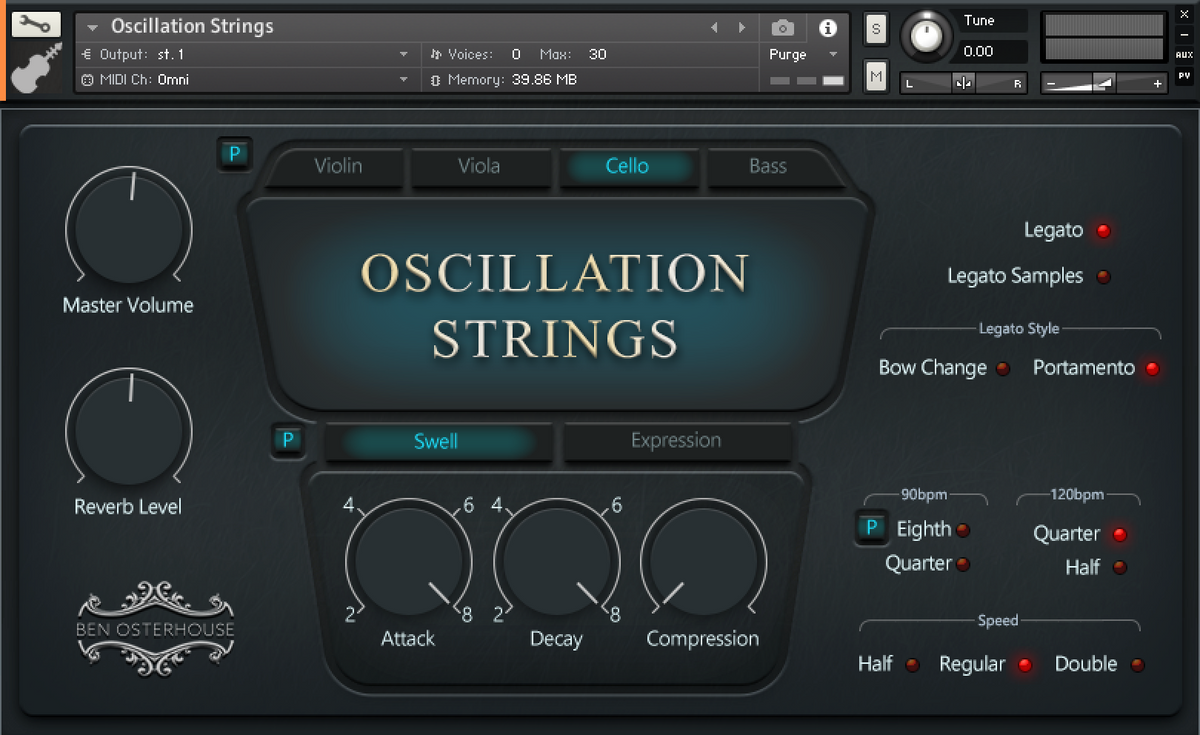Screen dimensions: 1200x735
Task: Click the P button beside the Swell tab
Action: click(x=288, y=440)
